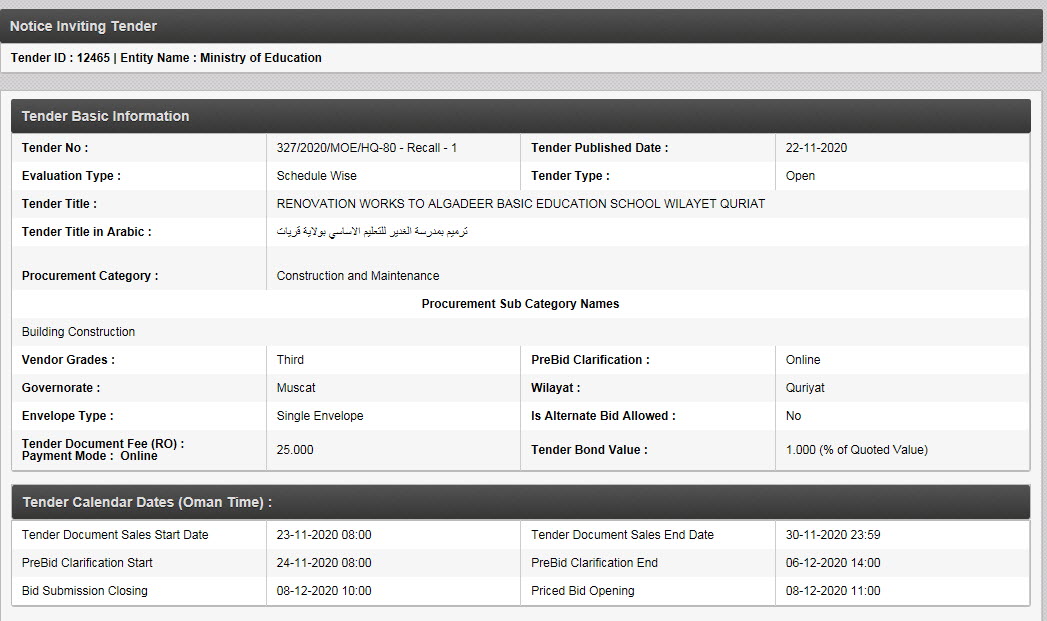Click the Tender Bond Value percentage text
The width and height of the screenshot is (1047, 621).
coord(856,450)
